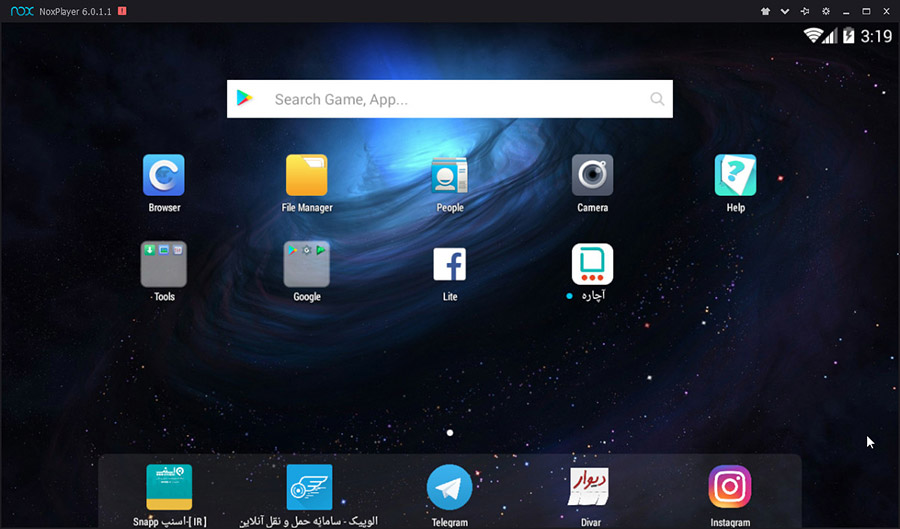Open the People contacts app
The height and width of the screenshot is (529, 900).
(x=450, y=176)
